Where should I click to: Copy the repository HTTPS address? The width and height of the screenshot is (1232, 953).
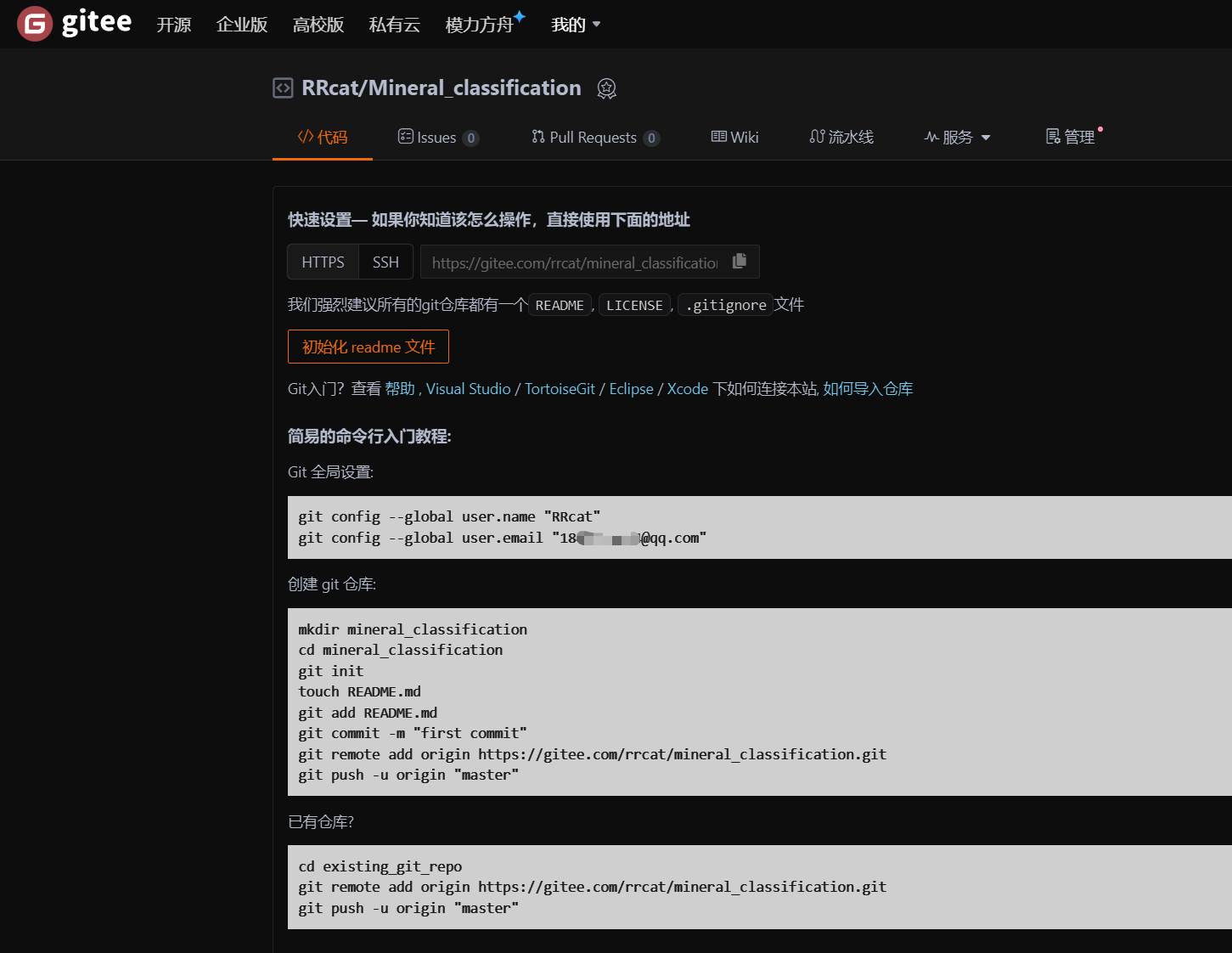(740, 261)
